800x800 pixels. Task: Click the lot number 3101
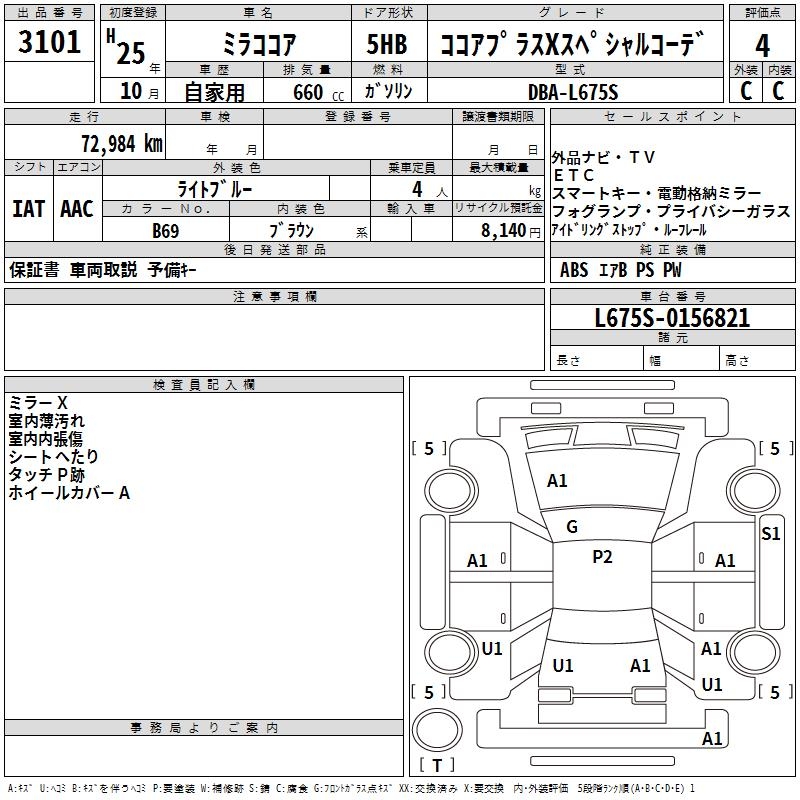[x=50, y=43]
